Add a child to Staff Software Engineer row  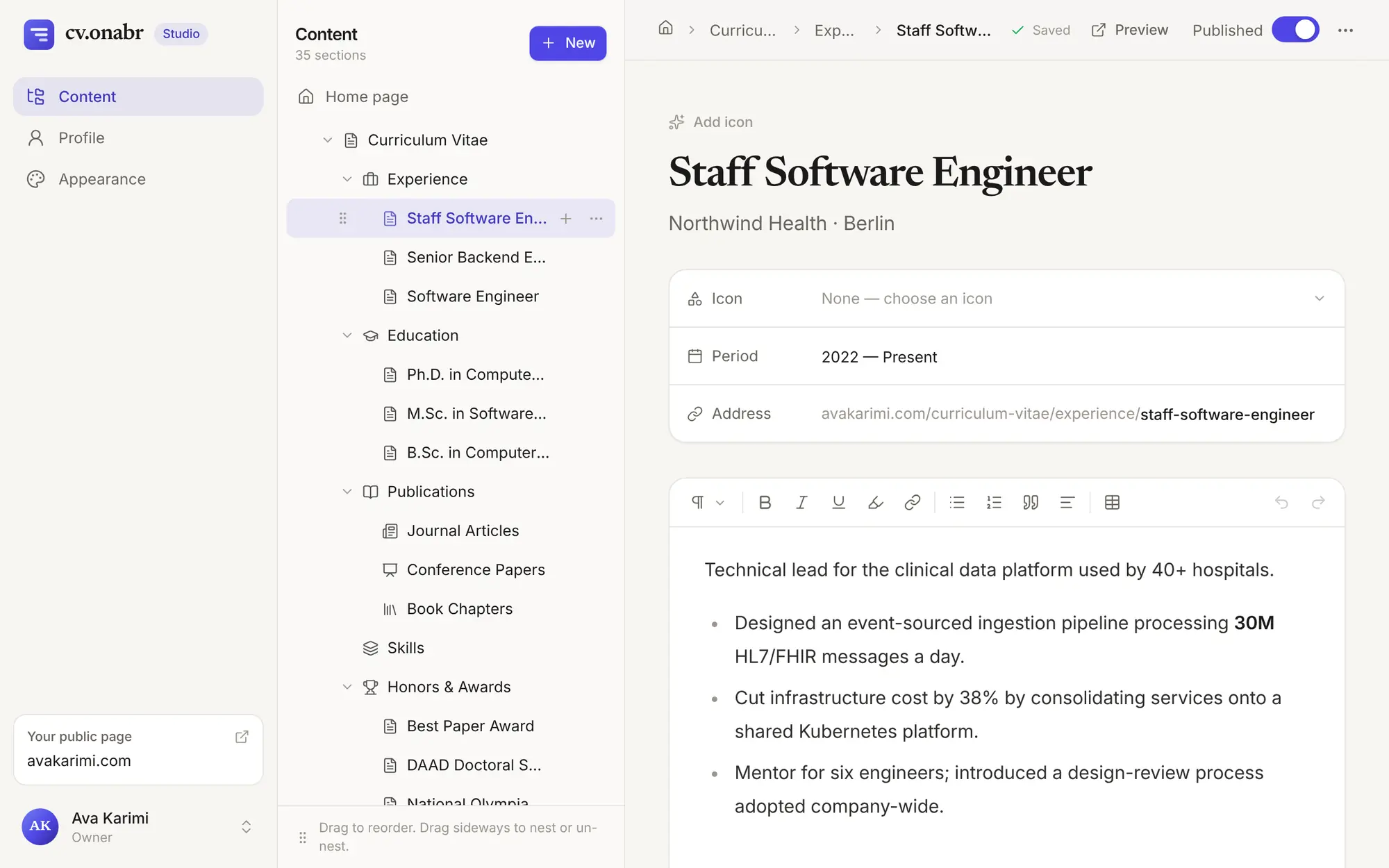pos(566,219)
